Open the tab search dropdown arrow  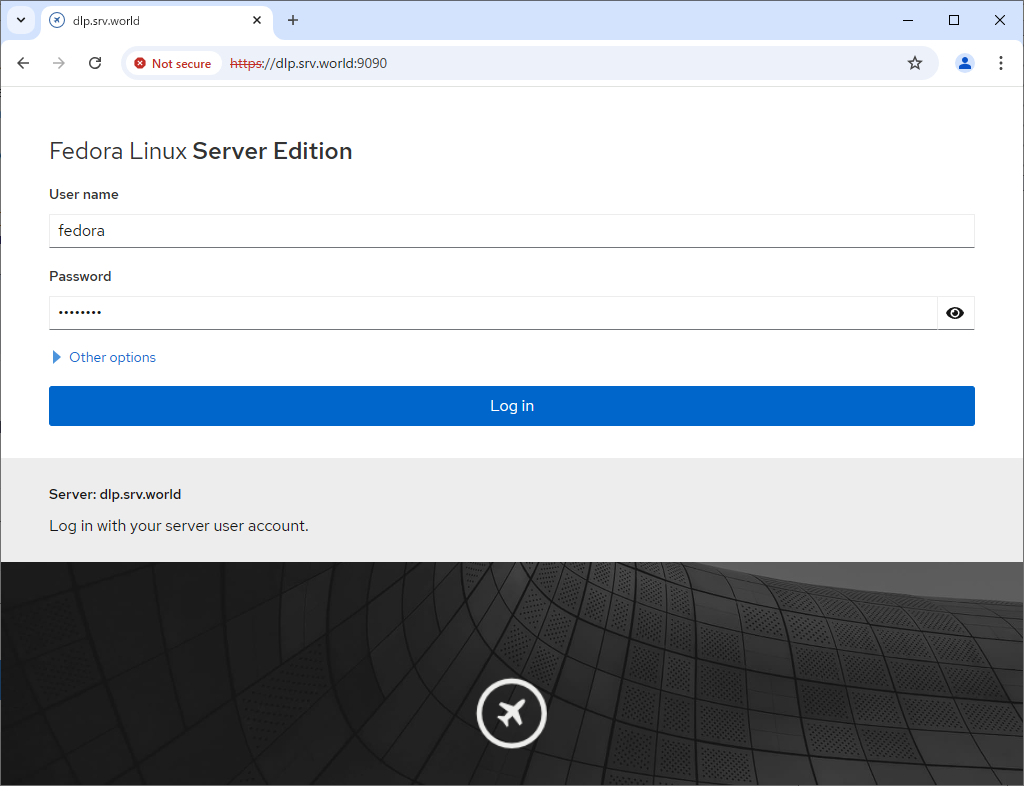point(21,20)
